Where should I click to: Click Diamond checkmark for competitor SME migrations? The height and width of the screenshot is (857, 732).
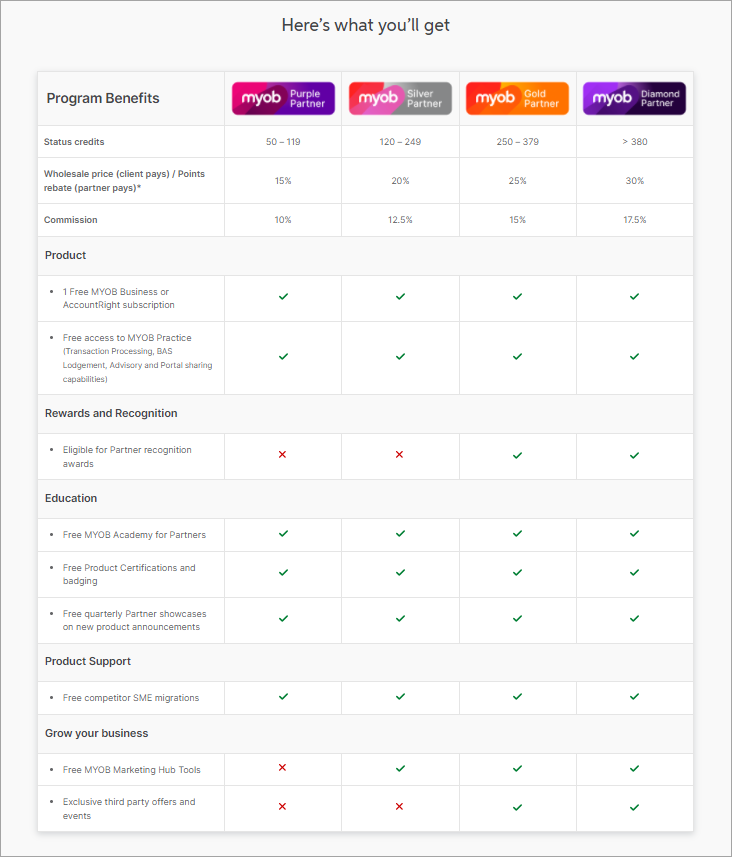pos(634,696)
